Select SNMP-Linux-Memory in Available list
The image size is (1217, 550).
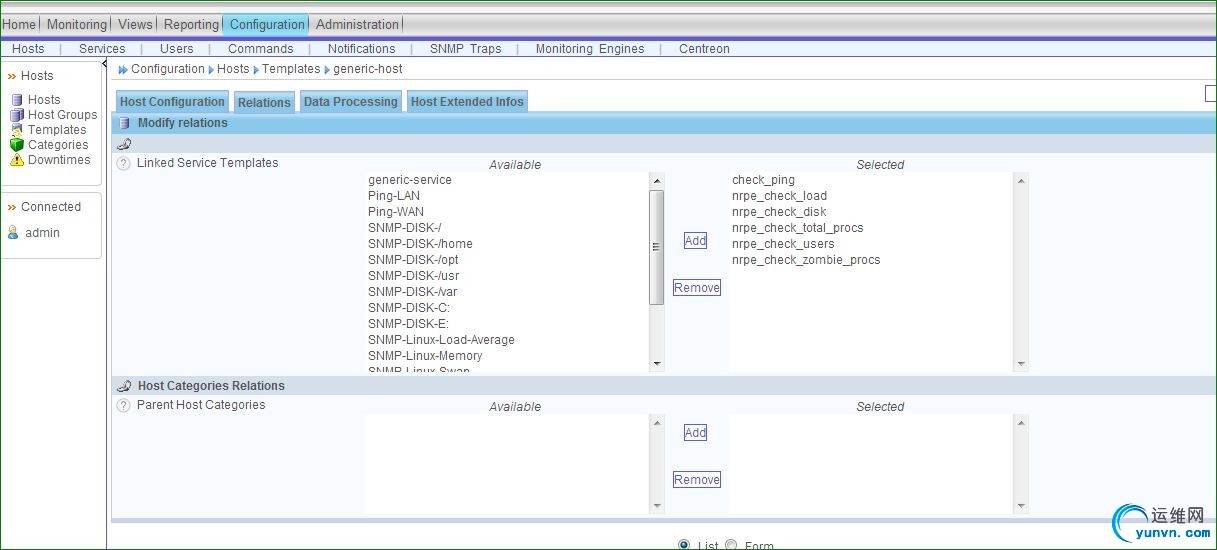425,356
